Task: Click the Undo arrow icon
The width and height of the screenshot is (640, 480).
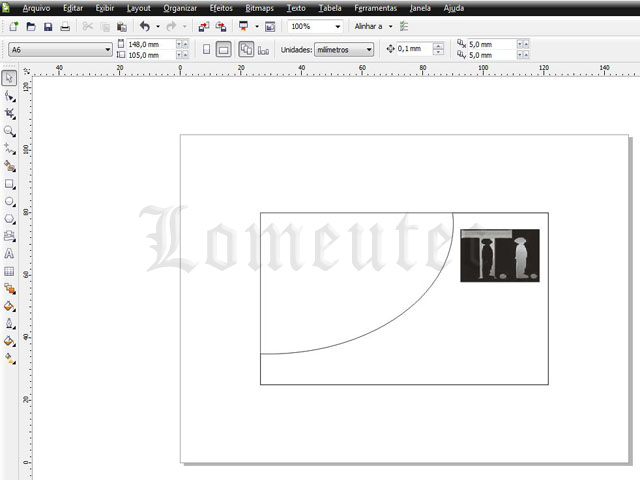Action: coord(144,27)
